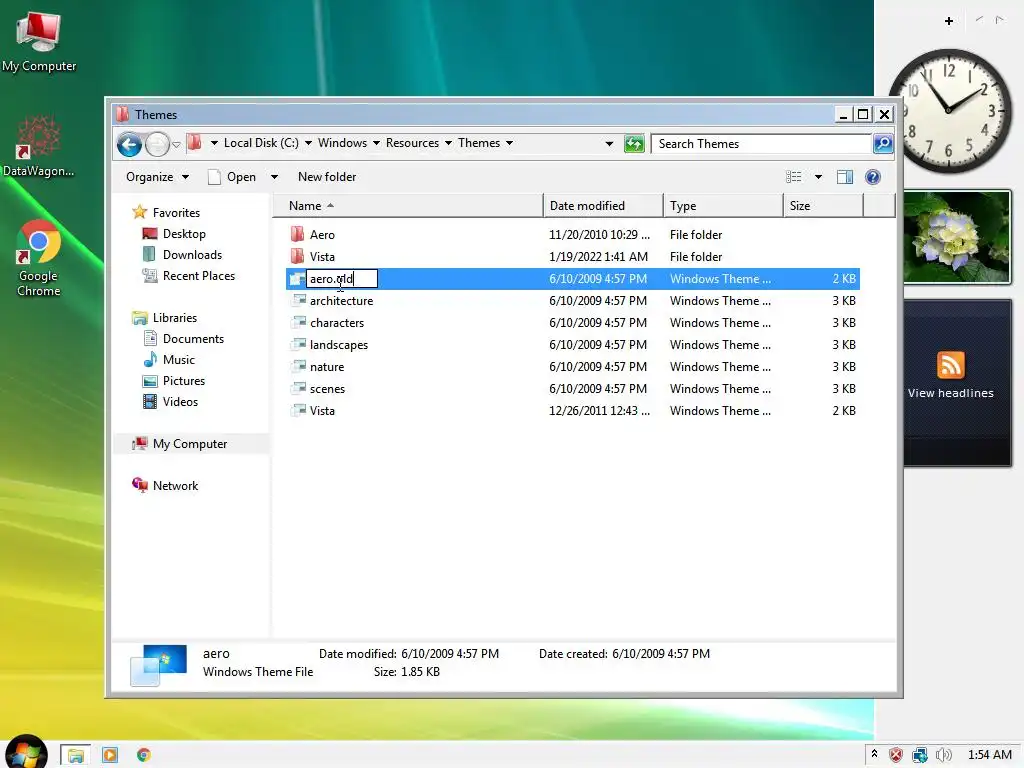Open Desktop in the navigation pane

174,234
